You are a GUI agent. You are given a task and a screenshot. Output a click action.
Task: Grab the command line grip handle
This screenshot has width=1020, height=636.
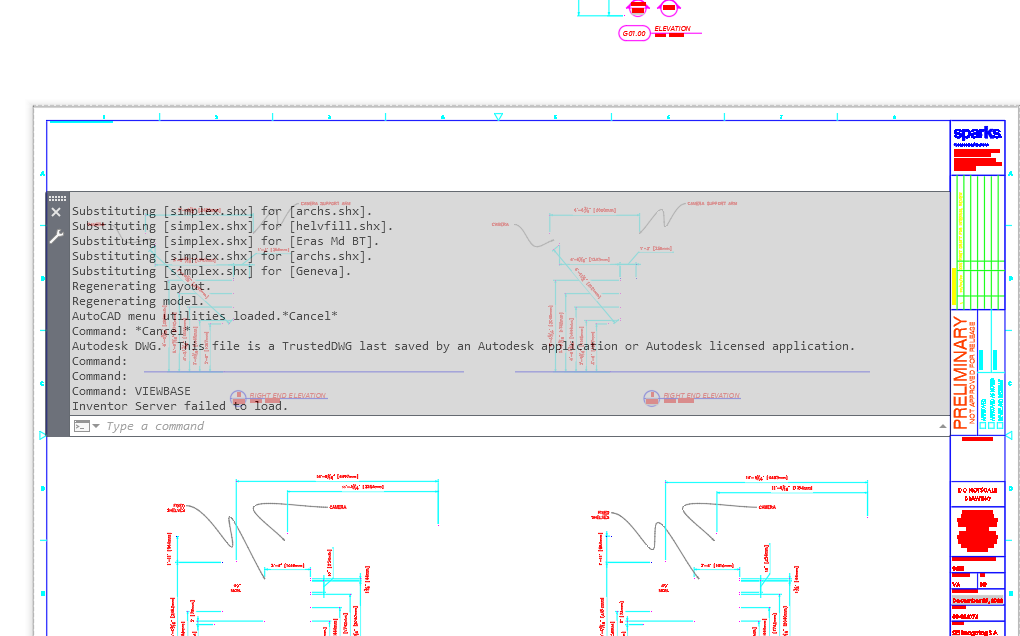(x=57, y=199)
